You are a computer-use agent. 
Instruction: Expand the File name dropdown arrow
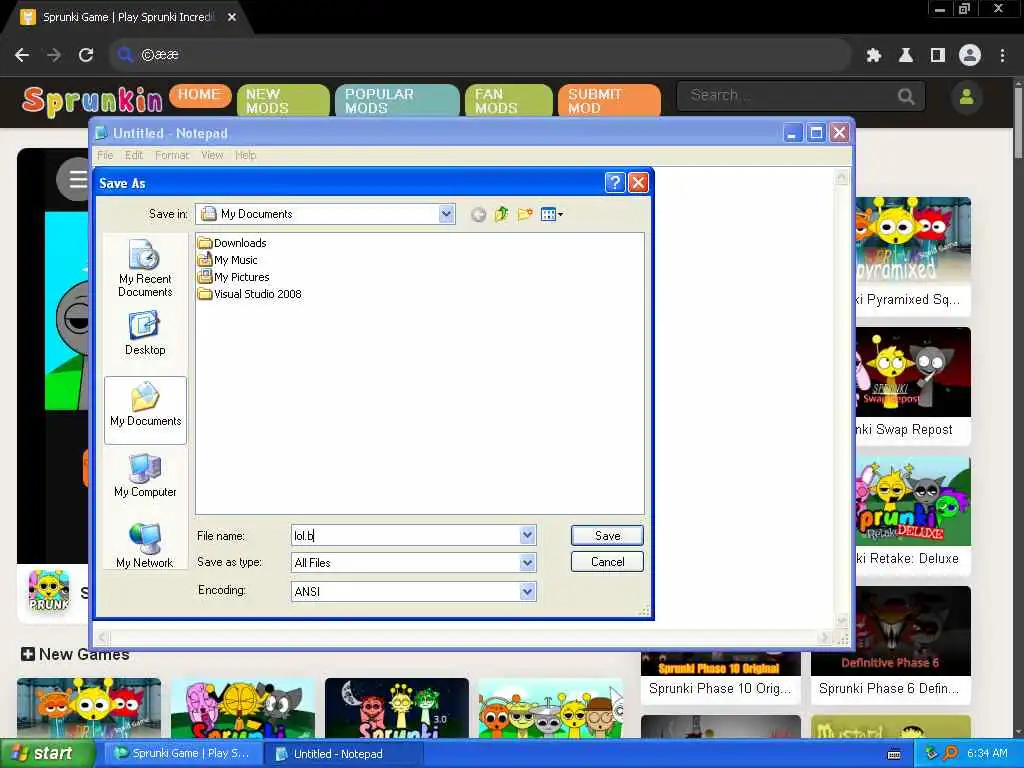pyautogui.click(x=528, y=535)
